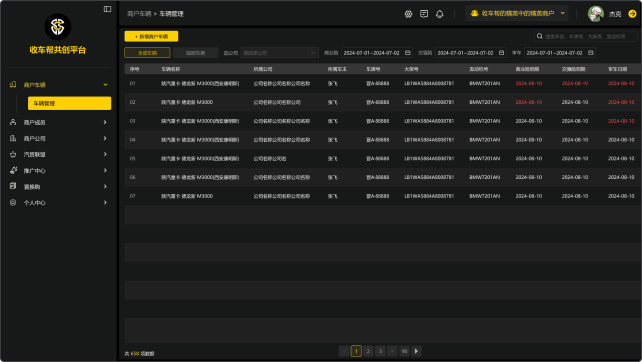
Task: Click the user avatar picture
Action: [x=596, y=14]
